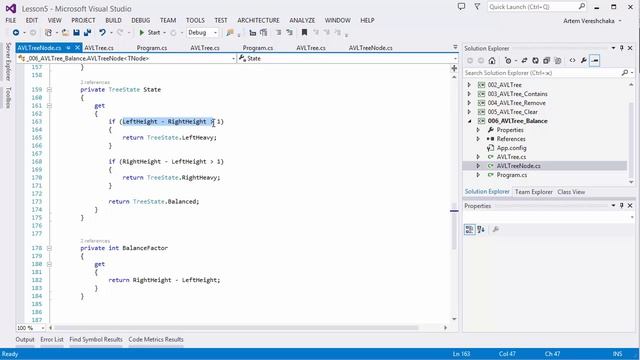This screenshot has width=640, height=360.
Task: Open the class navigation dropdown for AVLTreeNode<TNode>
Action: (233, 58)
